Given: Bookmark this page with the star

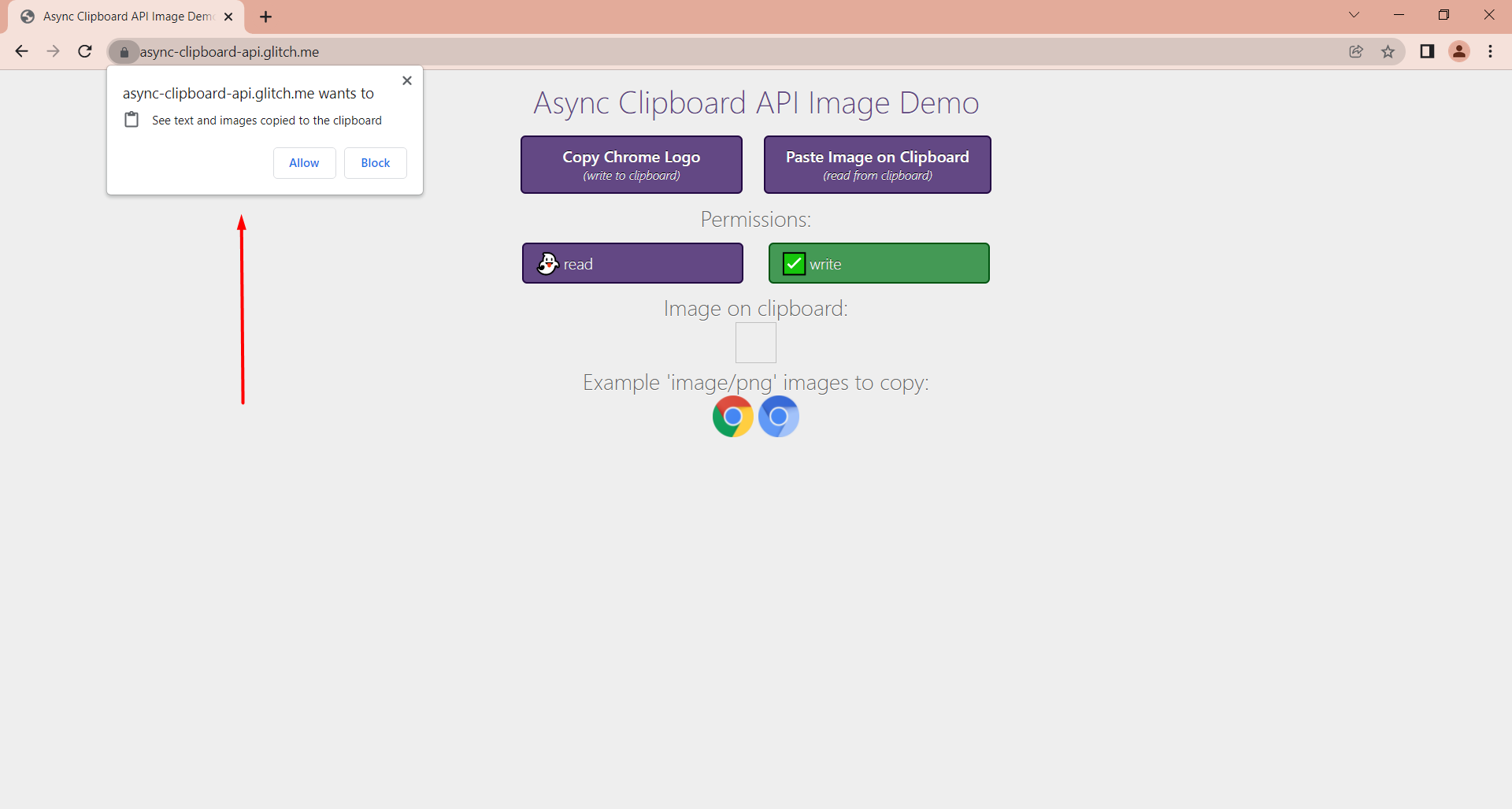Looking at the screenshot, I should point(1388,51).
